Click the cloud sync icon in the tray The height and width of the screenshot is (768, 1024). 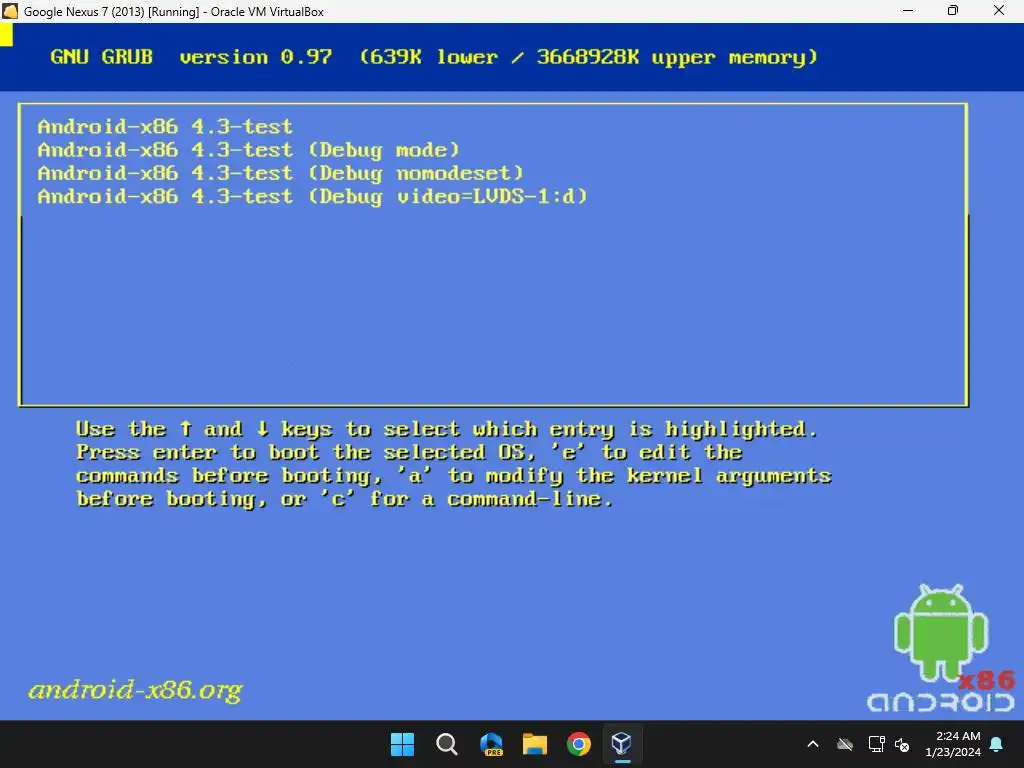tap(845, 744)
